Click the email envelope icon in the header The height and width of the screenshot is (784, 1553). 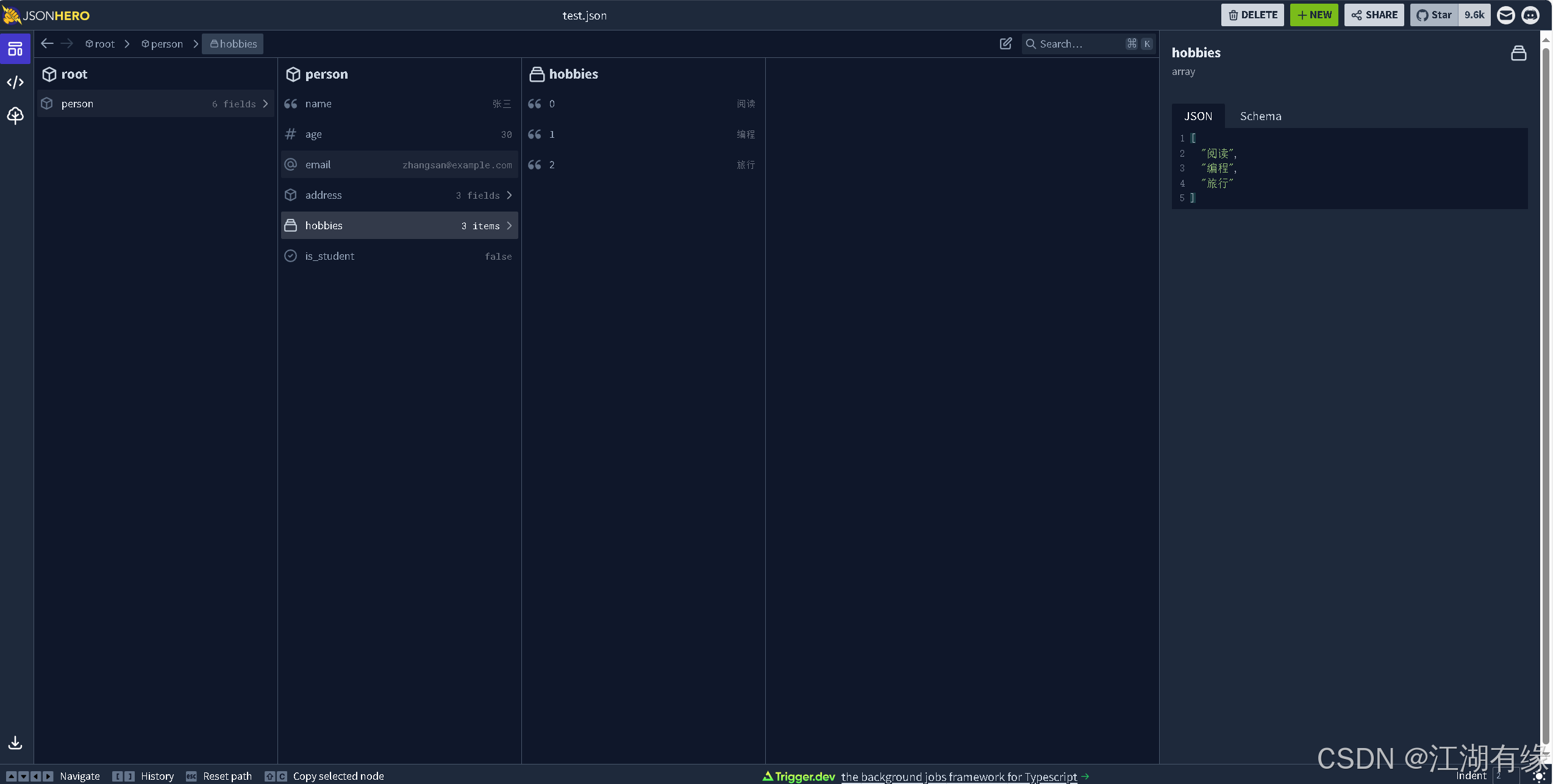(x=1506, y=15)
